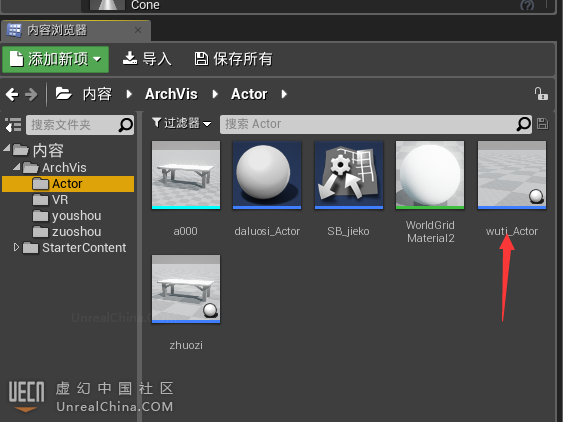The height and width of the screenshot is (422, 563).
Task: Select the SB_jieko blueprint interface thumbnail
Action: [349, 175]
